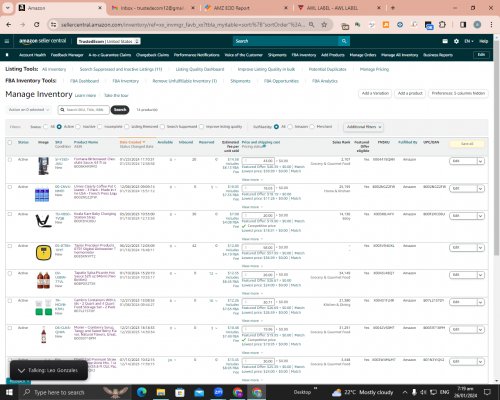Tick the select-all checkbox in the table header
500x400 pixels.
[10, 142]
